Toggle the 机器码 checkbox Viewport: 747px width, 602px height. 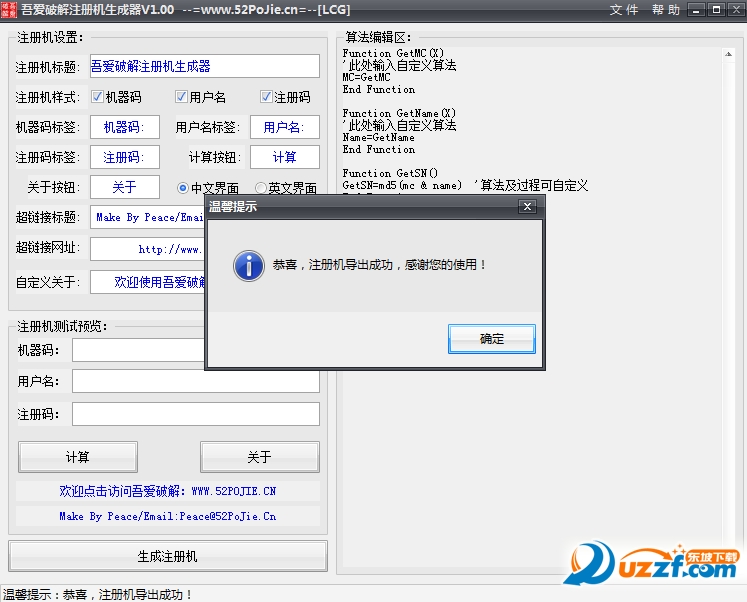point(98,97)
